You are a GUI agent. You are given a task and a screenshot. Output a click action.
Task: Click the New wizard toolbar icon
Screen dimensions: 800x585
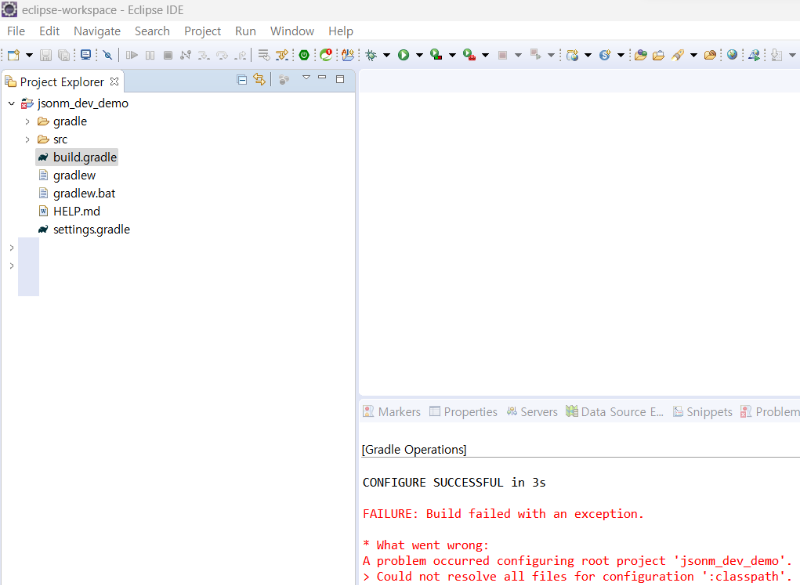(x=14, y=55)
